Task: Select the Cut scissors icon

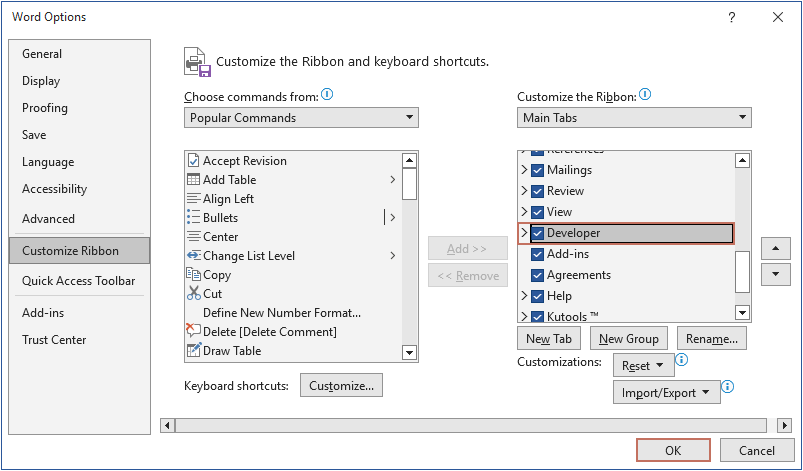Action: coord(194,294)
